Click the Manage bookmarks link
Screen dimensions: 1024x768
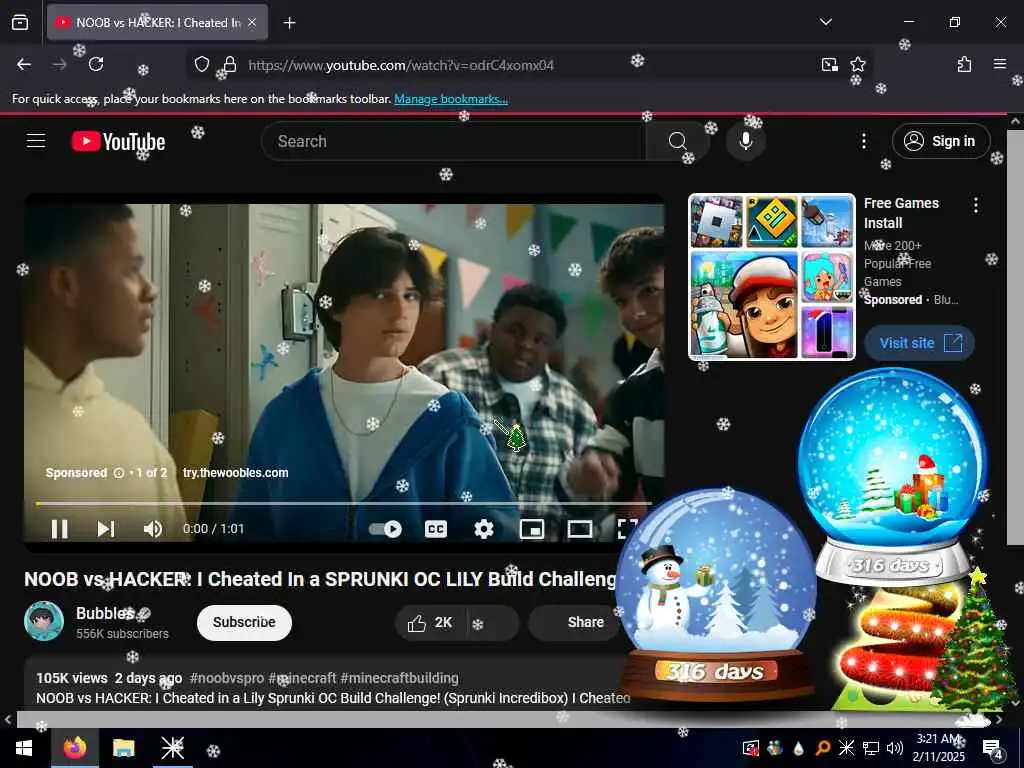click(x=451, y=99)
